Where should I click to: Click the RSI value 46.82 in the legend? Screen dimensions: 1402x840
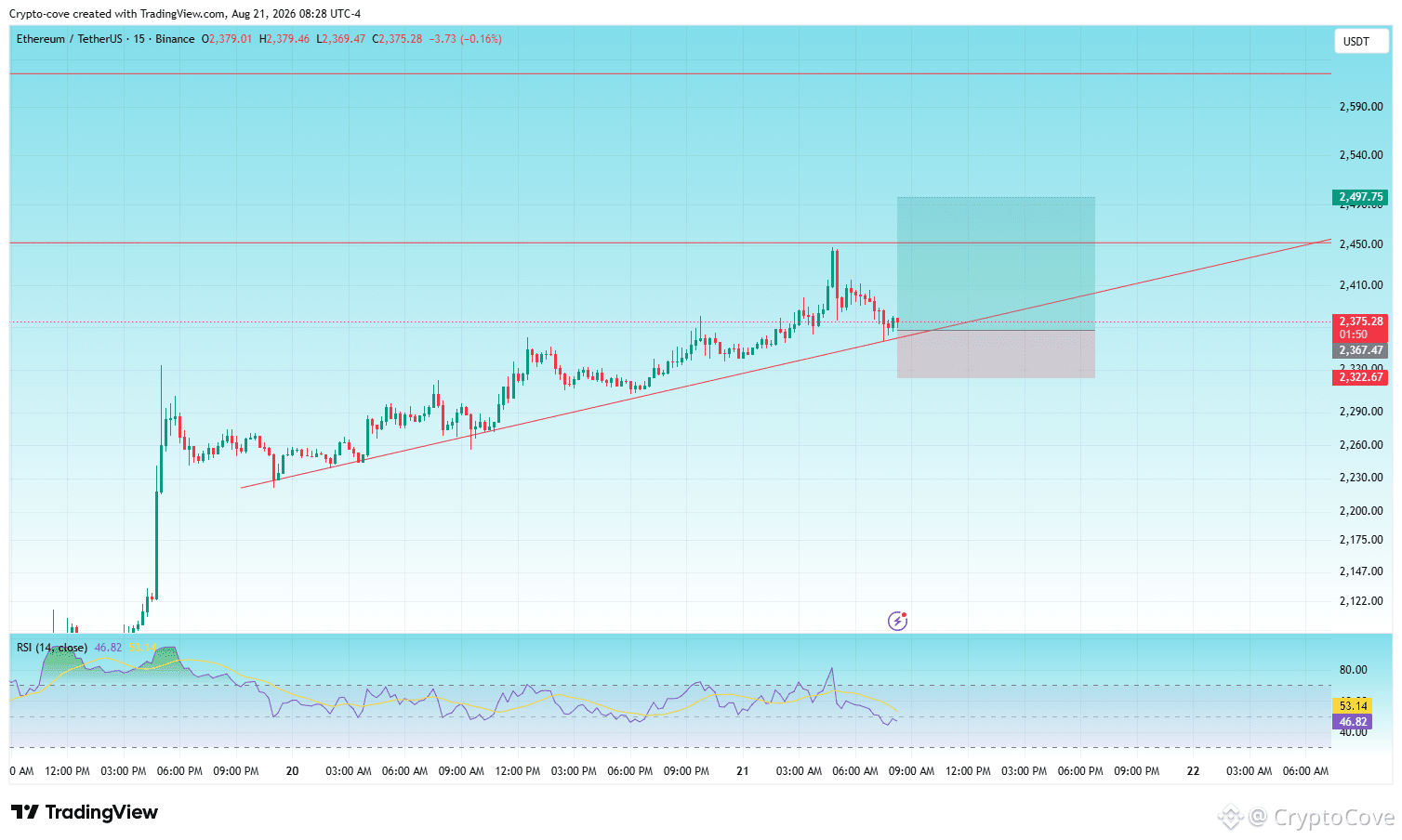(108, 648)
